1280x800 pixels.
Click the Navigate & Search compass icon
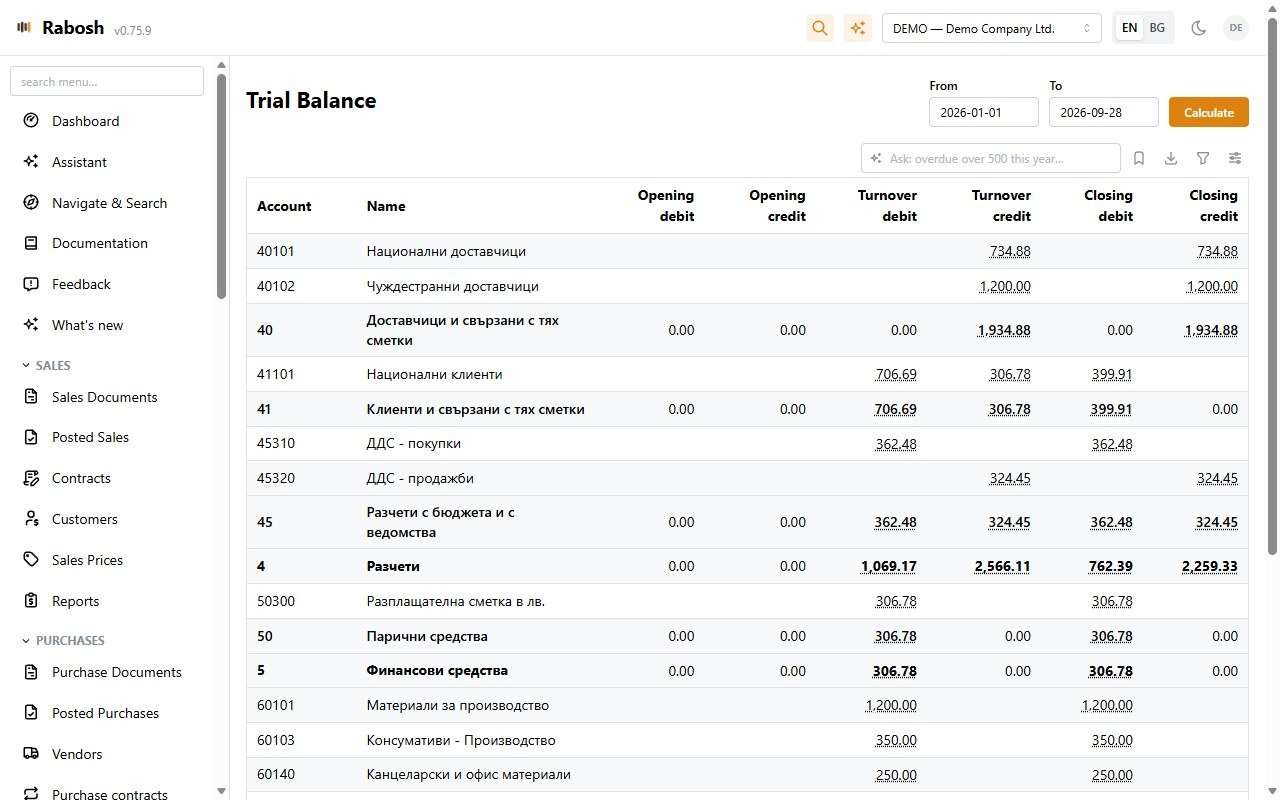tap(31, 203)
